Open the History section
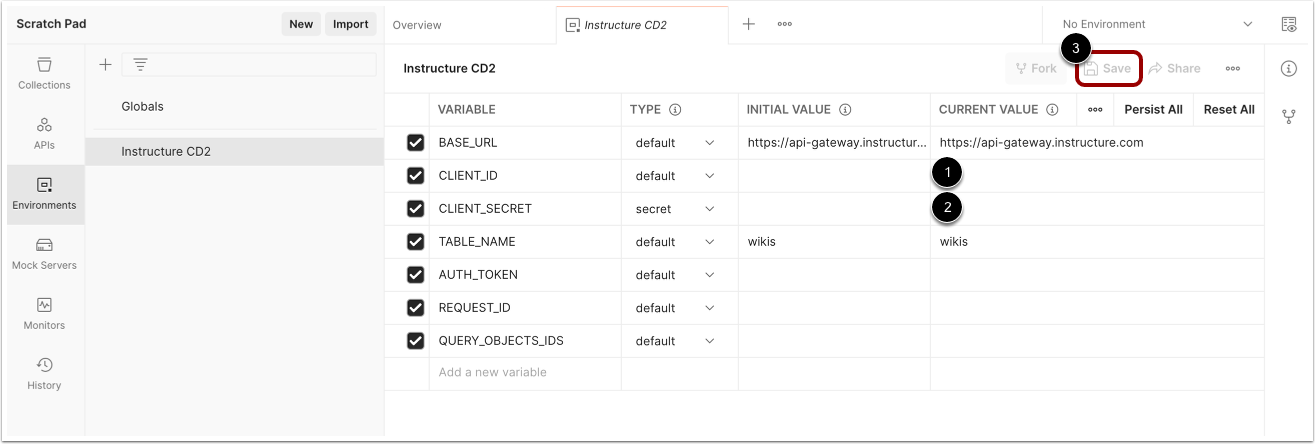 tap(44, 373)
